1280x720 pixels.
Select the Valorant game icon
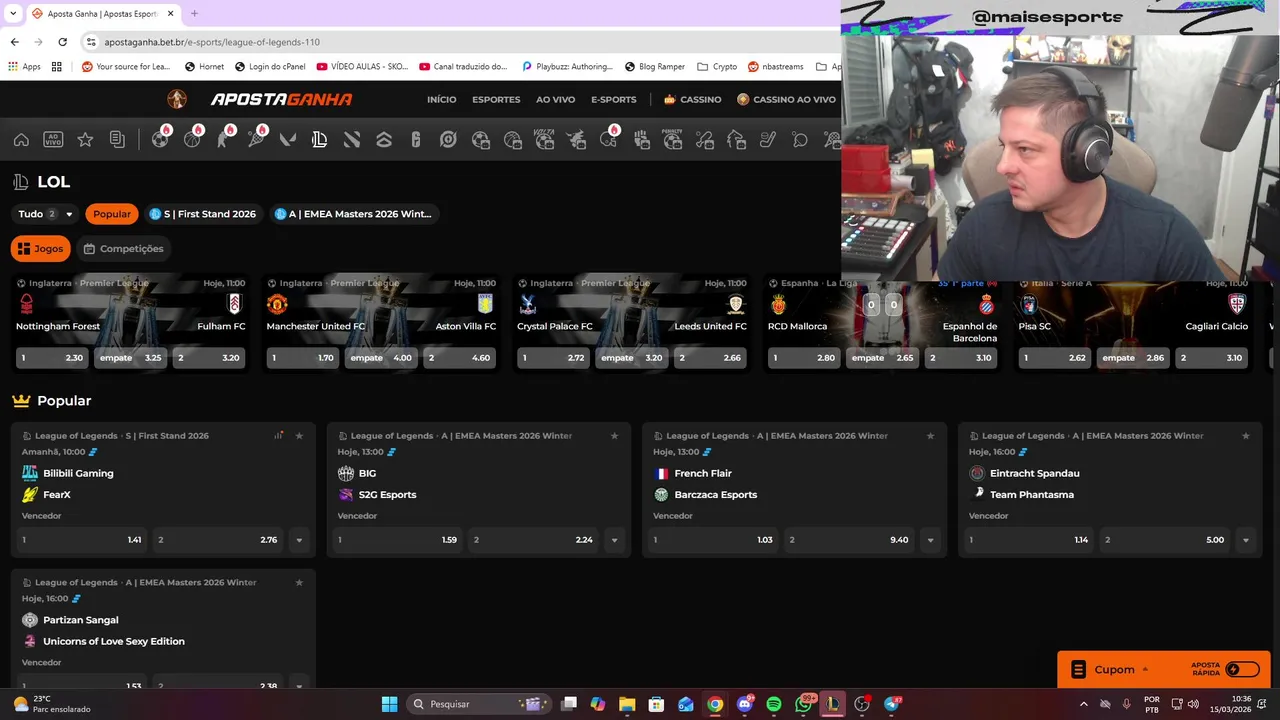click(288, 140)
